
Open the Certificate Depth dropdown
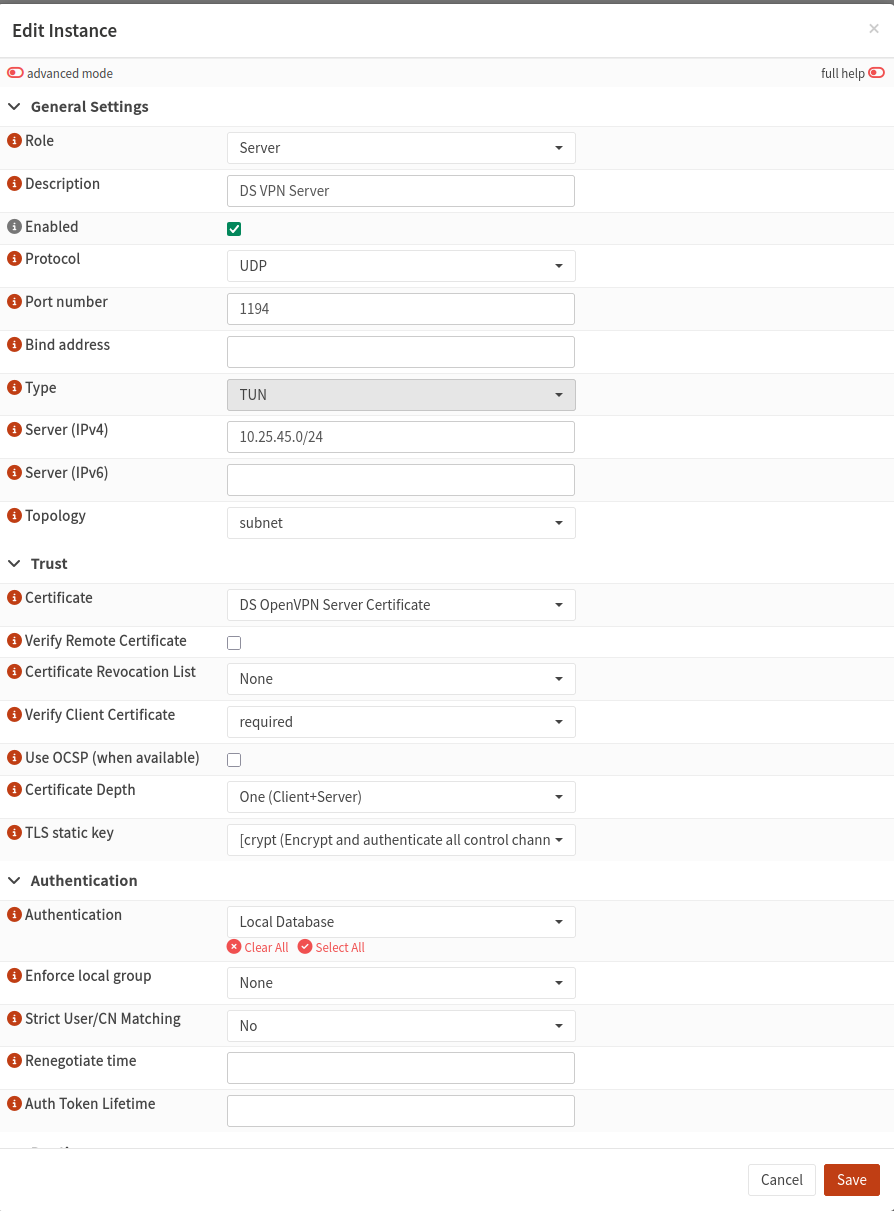point(400,796)
